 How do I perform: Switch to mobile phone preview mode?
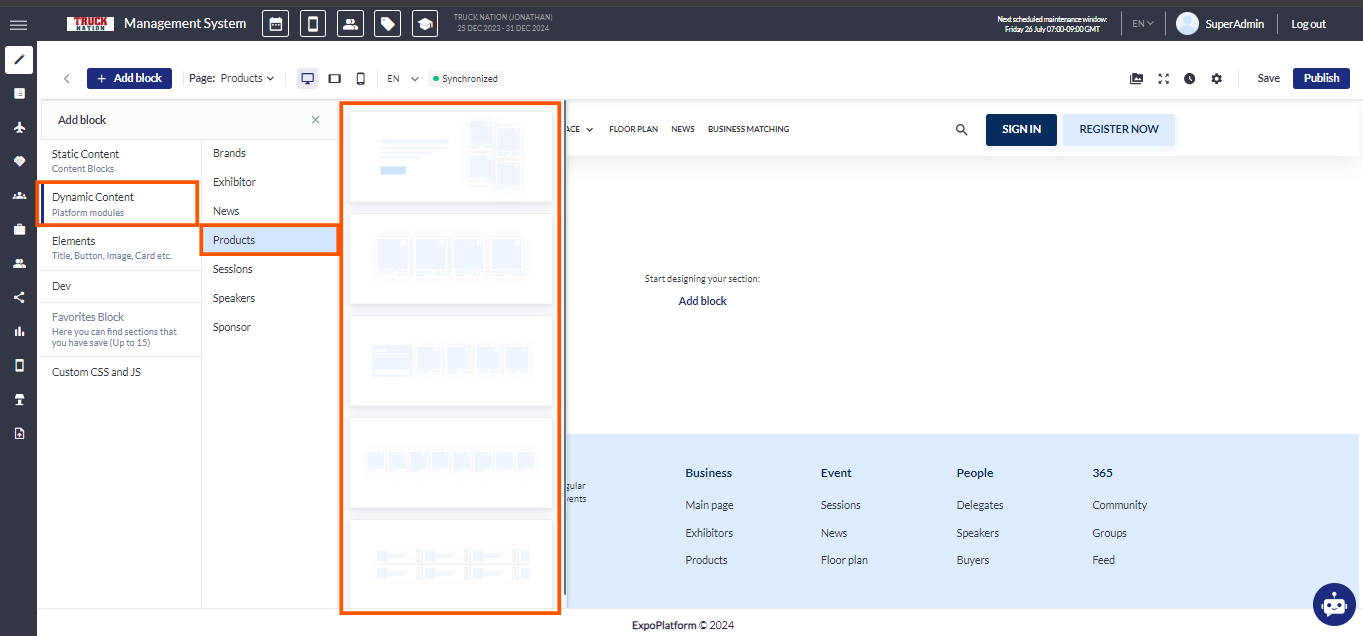(x=361, y=78)
